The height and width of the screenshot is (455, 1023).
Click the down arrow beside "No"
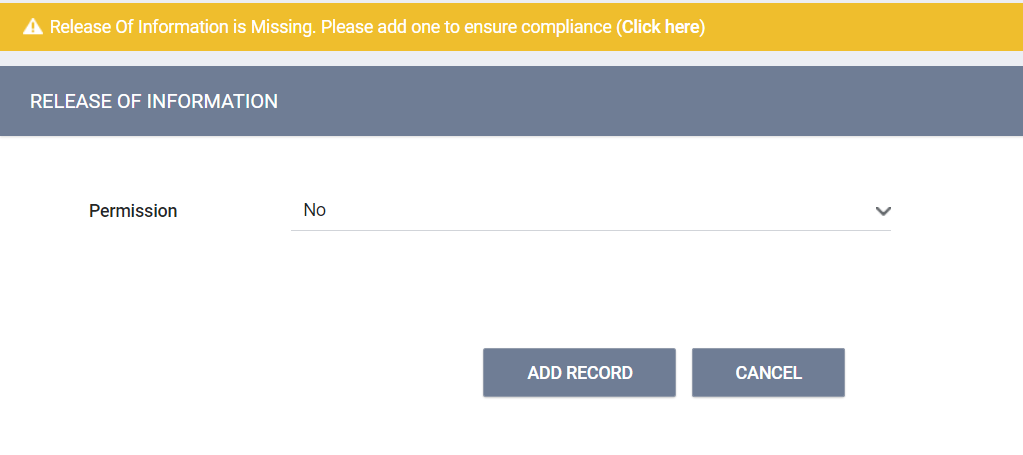click(882, 211)
